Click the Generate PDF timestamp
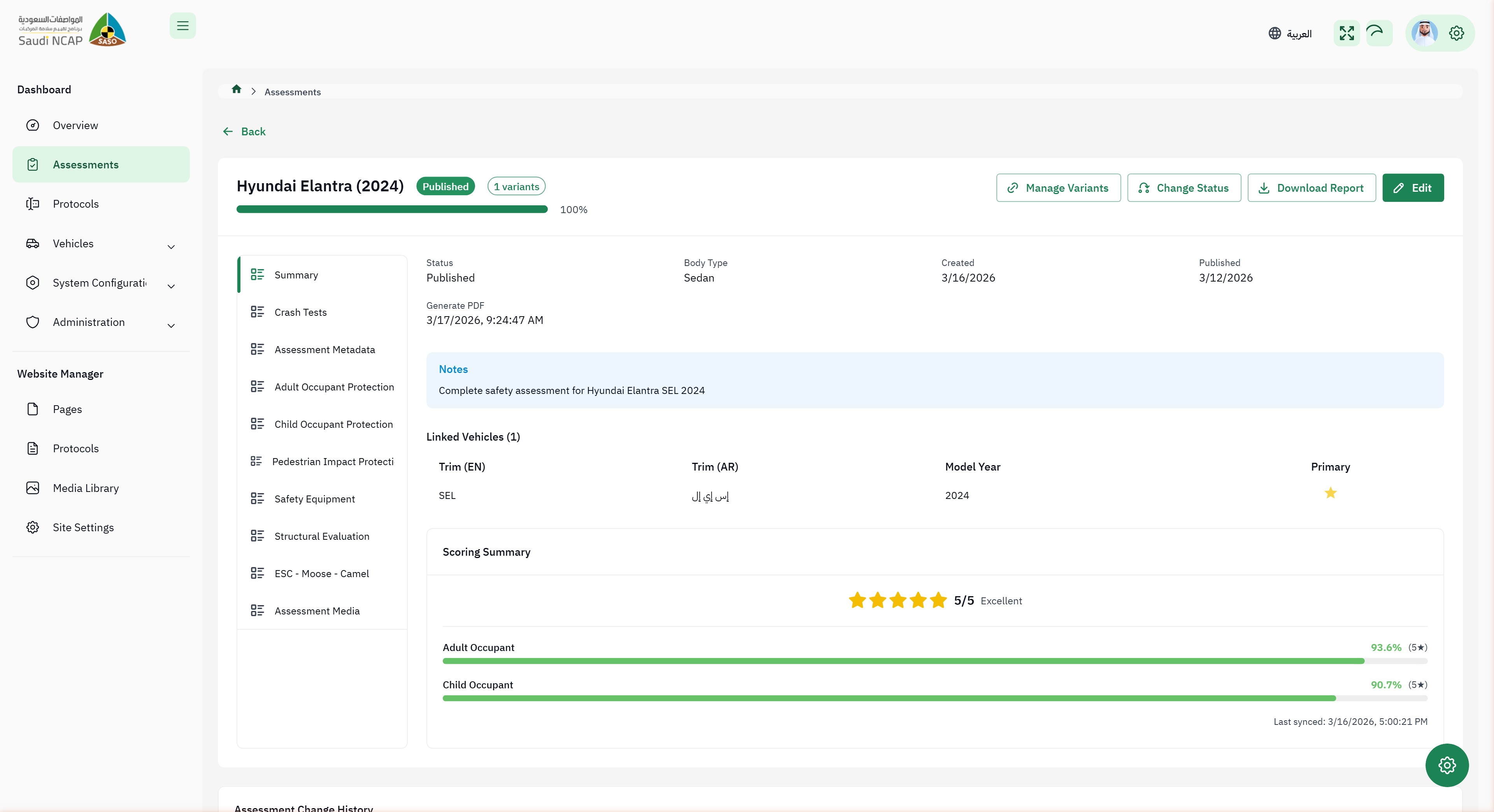The image size is (1494, 812). (x=485, y=320)
